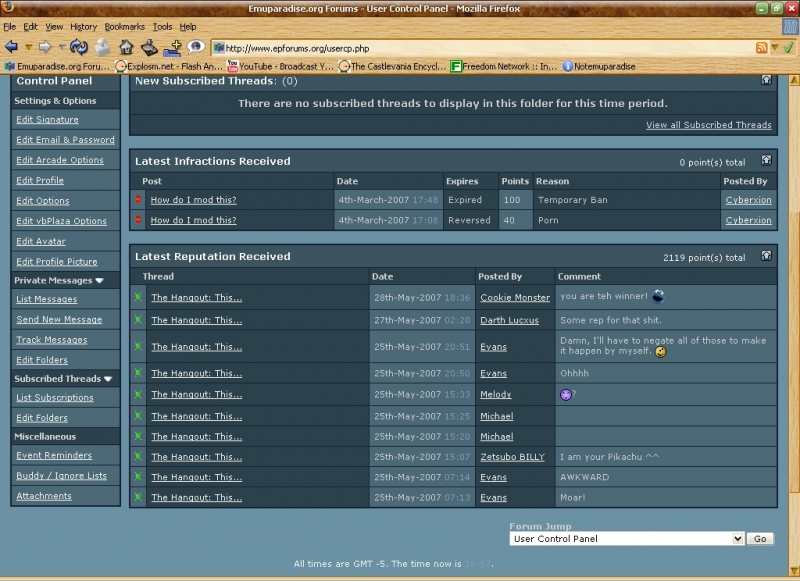The image size is (800, 581).
Task: Open the Event Reminders link
Action: [54, 455]
